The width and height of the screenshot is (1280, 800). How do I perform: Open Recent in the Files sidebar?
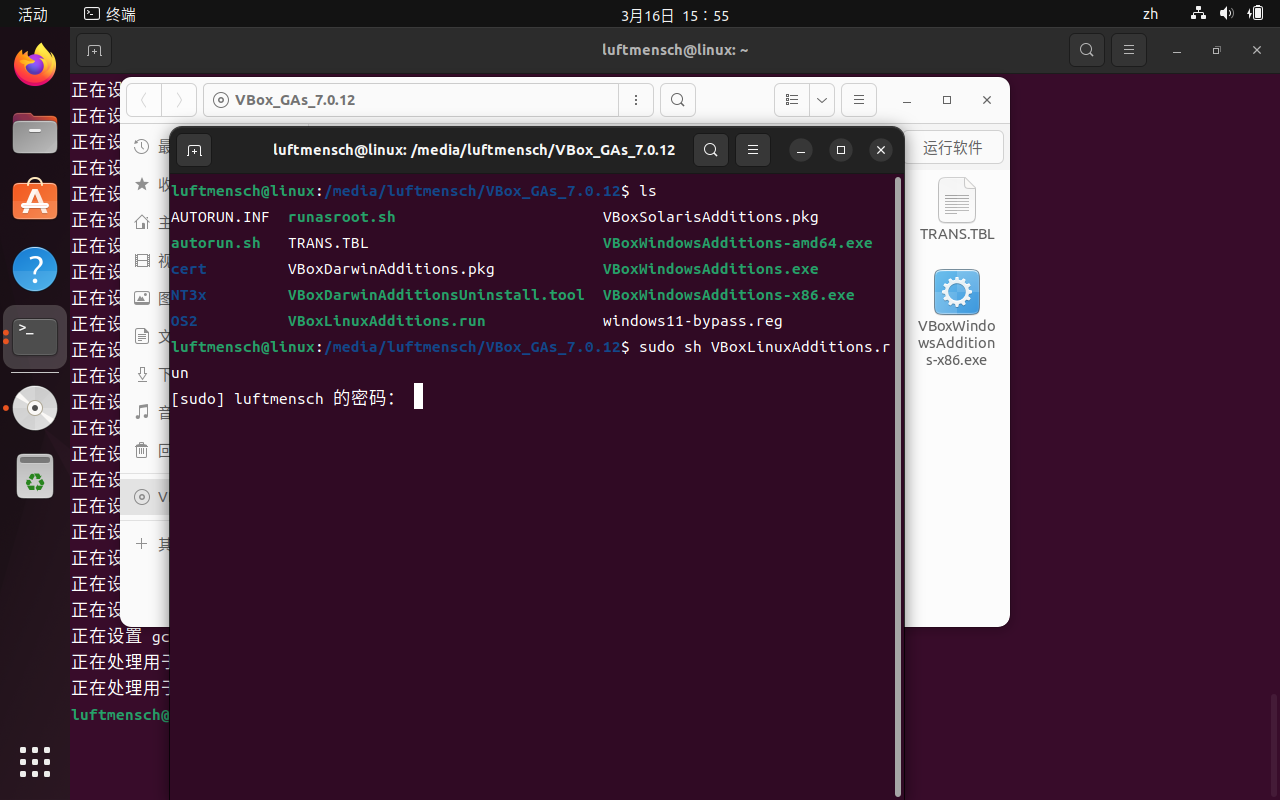146,147
